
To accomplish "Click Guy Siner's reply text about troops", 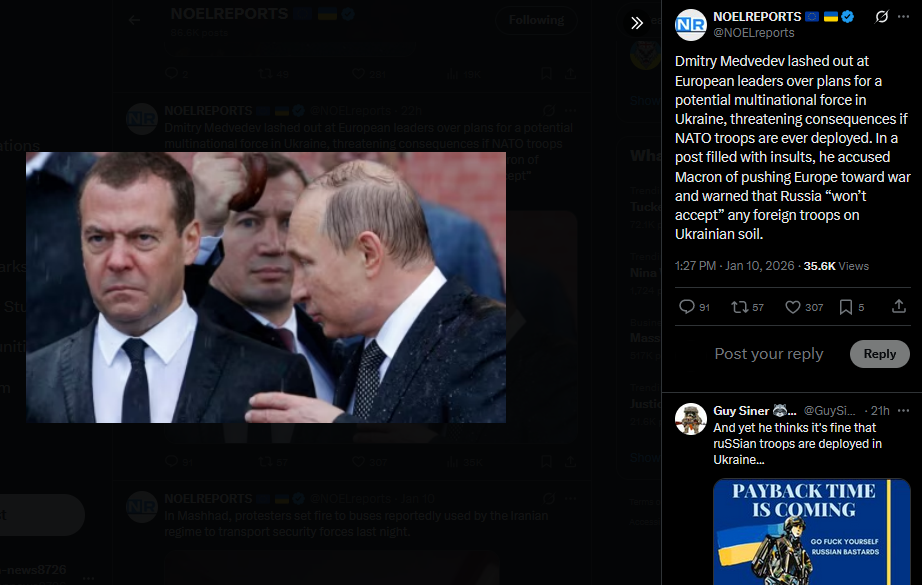I will (797, 443).
